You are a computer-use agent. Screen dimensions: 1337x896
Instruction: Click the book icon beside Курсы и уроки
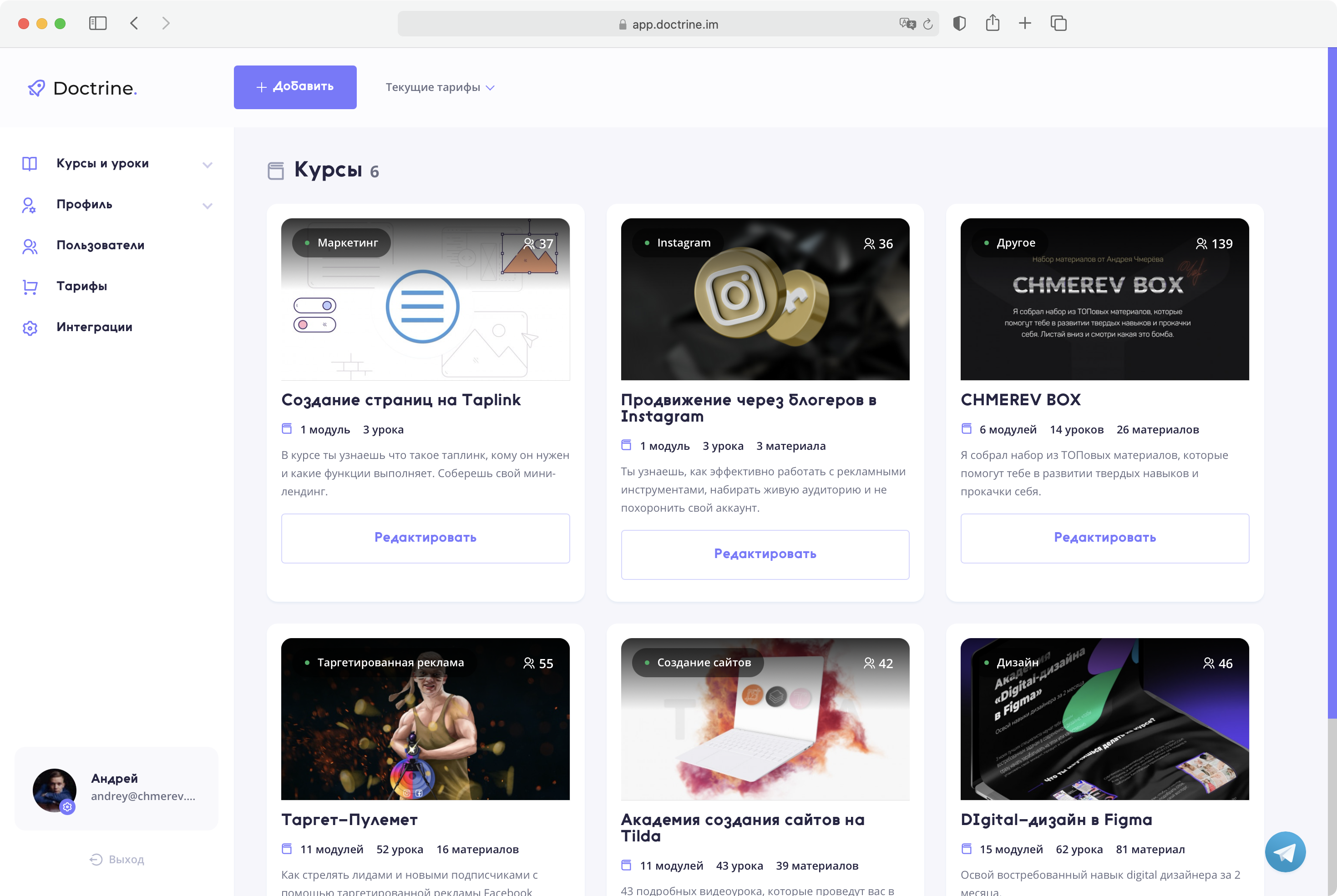click(x=30, y=164)
